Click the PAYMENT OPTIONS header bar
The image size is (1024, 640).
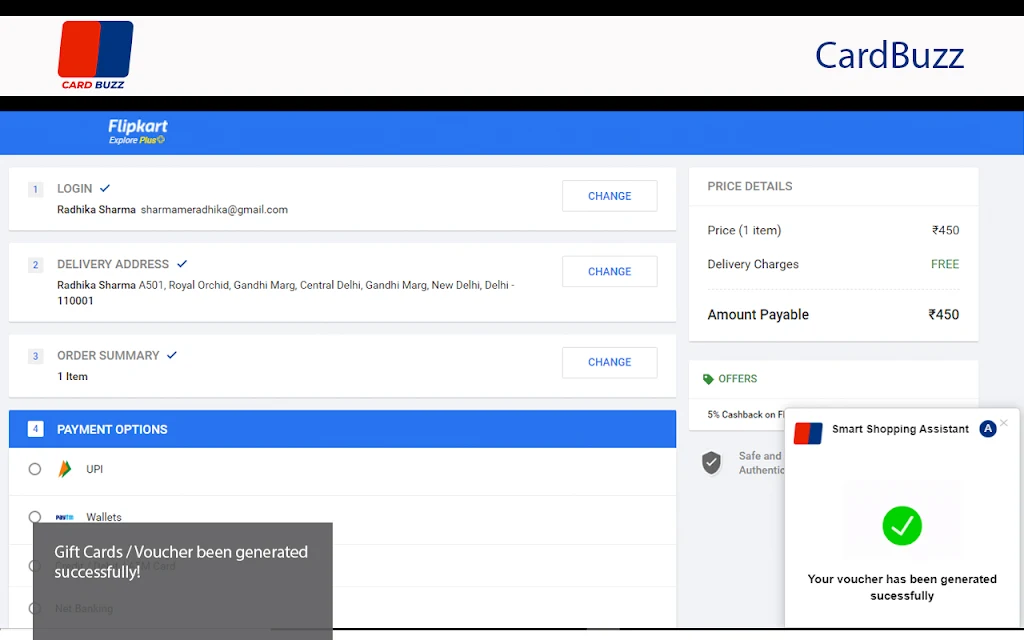tap(342, 429)
